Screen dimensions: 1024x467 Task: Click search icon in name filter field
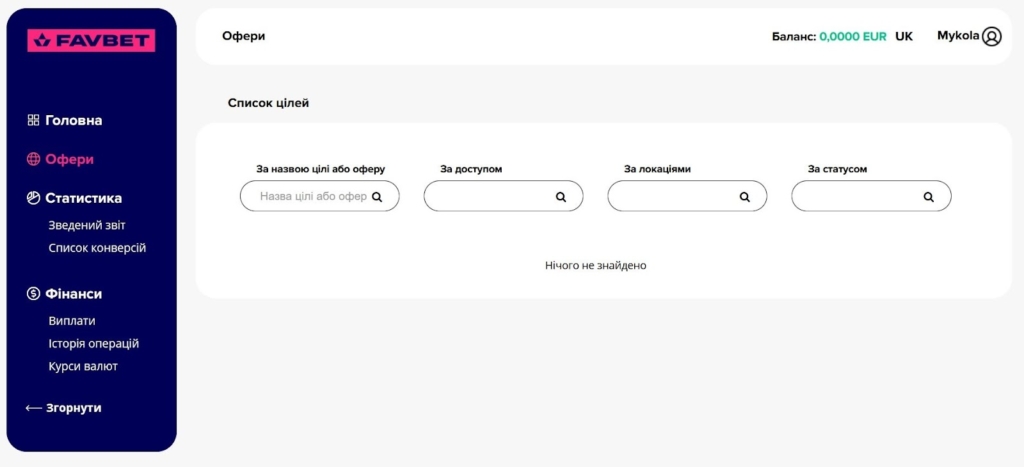tap(377, 197)
